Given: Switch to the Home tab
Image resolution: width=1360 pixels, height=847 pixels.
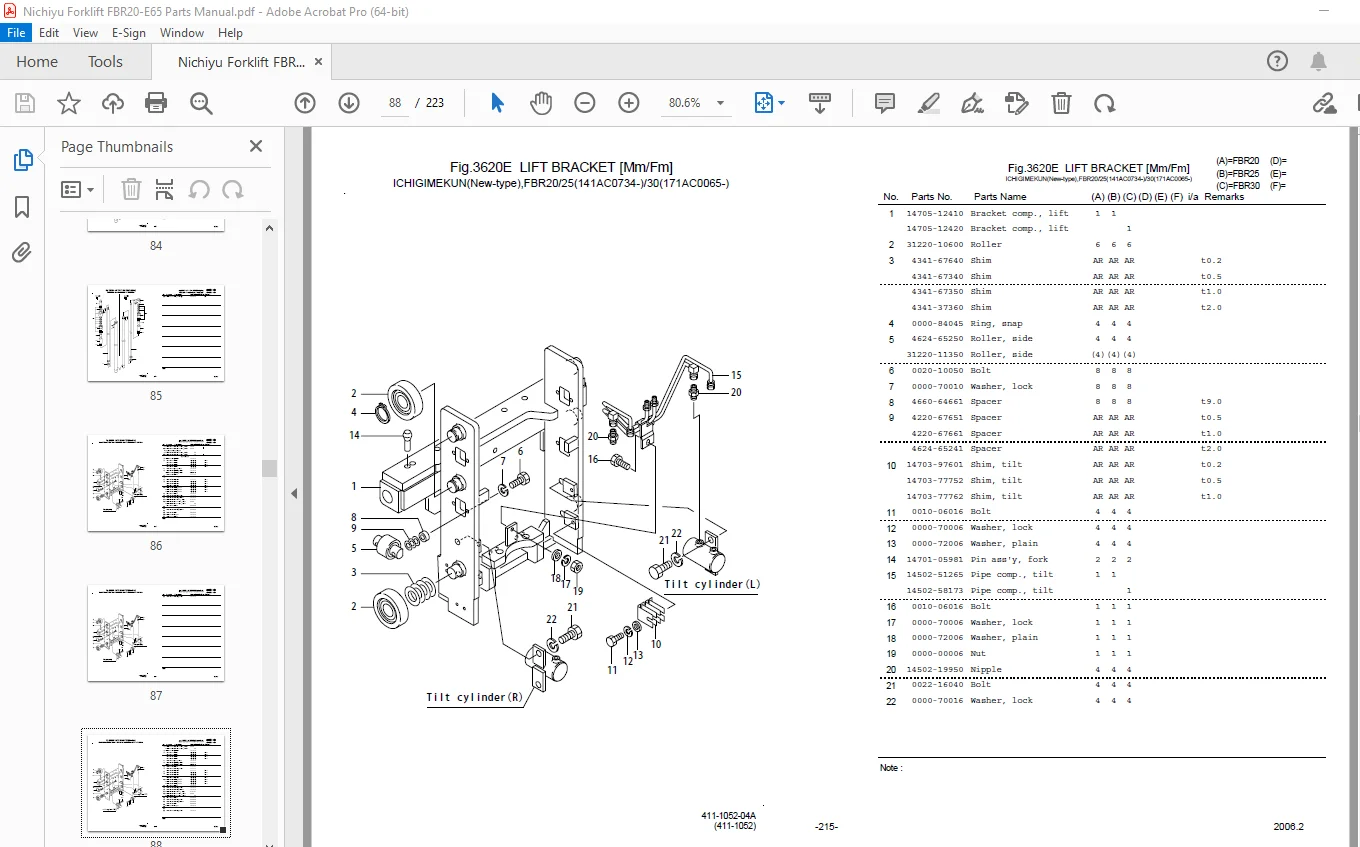Looking at the screenshot, I should (37, 61).
